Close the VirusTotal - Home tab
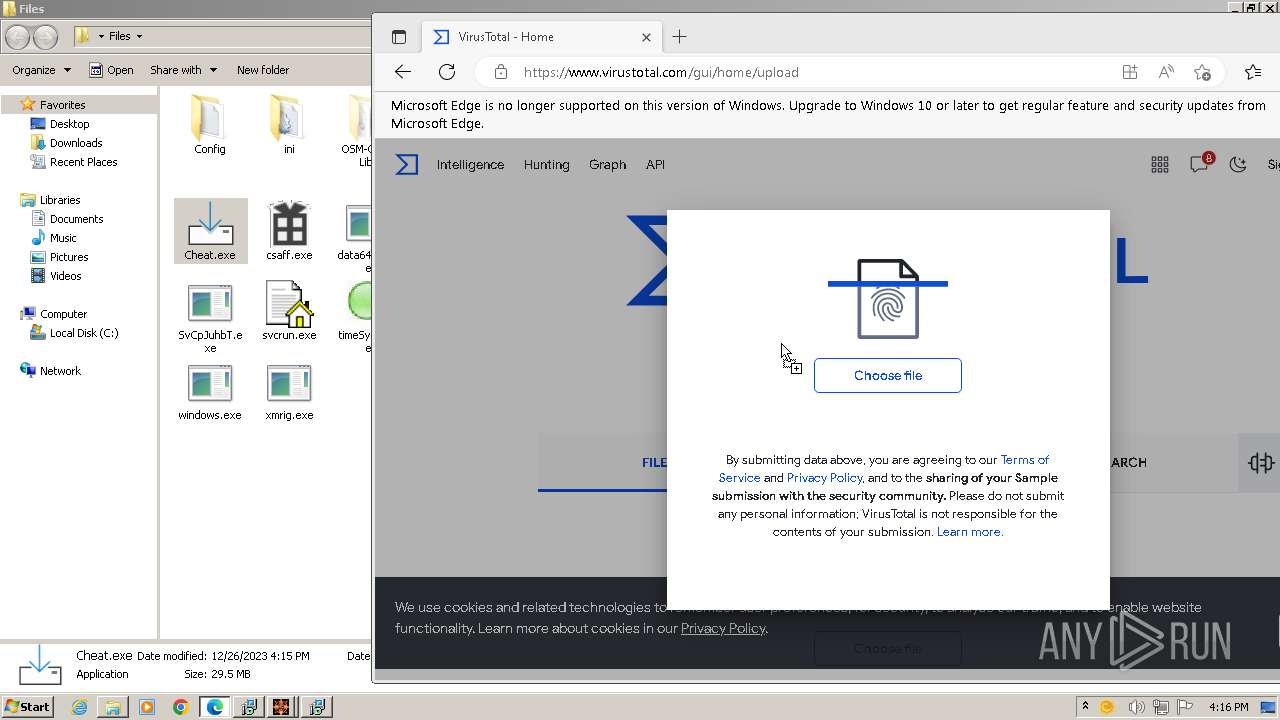This screenshot has width=1280, height=720. coord(646,37)
